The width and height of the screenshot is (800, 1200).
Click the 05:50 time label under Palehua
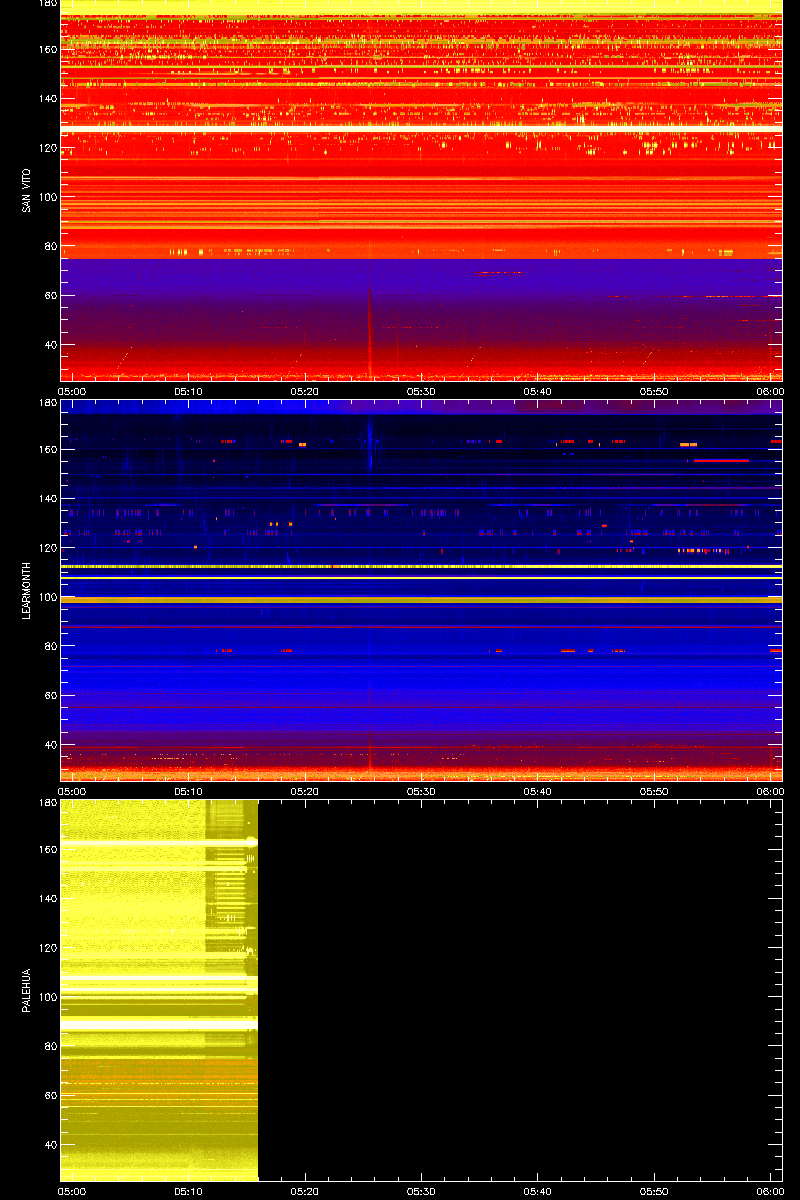click(655, 1191)
